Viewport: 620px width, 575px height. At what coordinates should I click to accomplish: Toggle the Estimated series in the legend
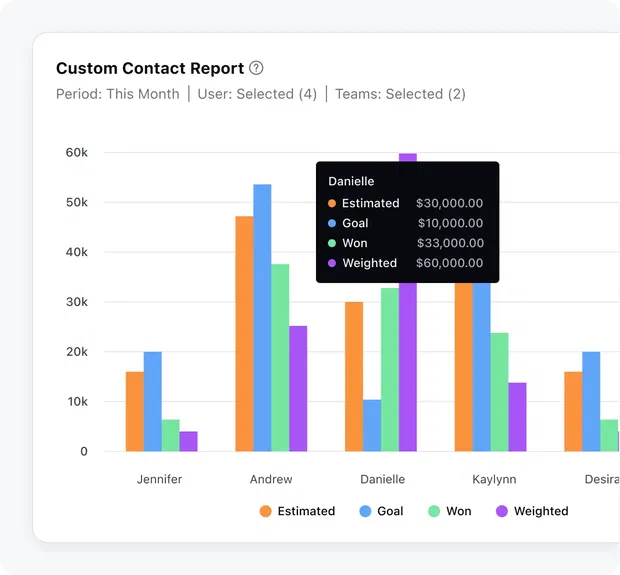[297, 511]
